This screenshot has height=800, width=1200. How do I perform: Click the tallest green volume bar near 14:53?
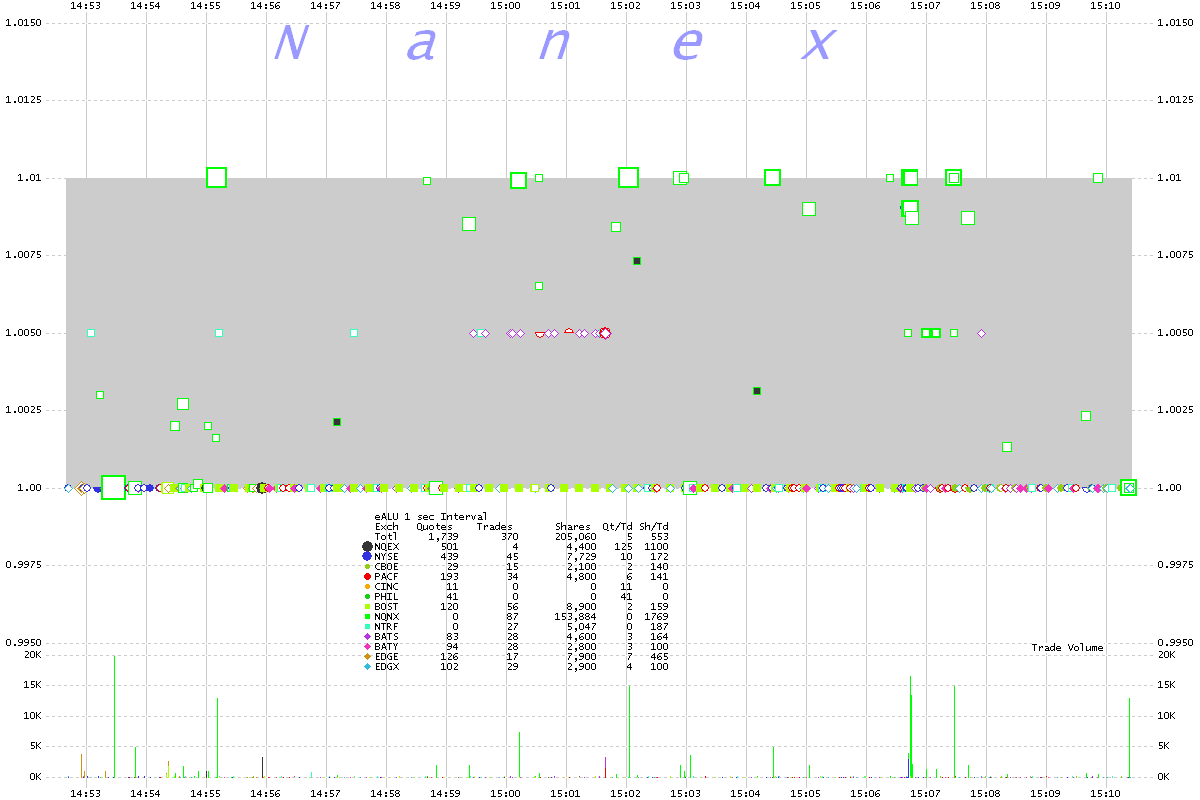tap(115, 716)
